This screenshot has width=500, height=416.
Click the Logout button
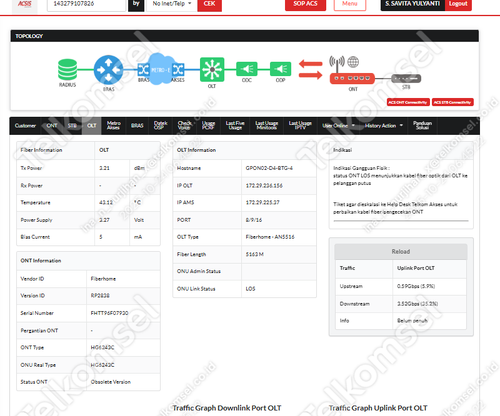458,4
